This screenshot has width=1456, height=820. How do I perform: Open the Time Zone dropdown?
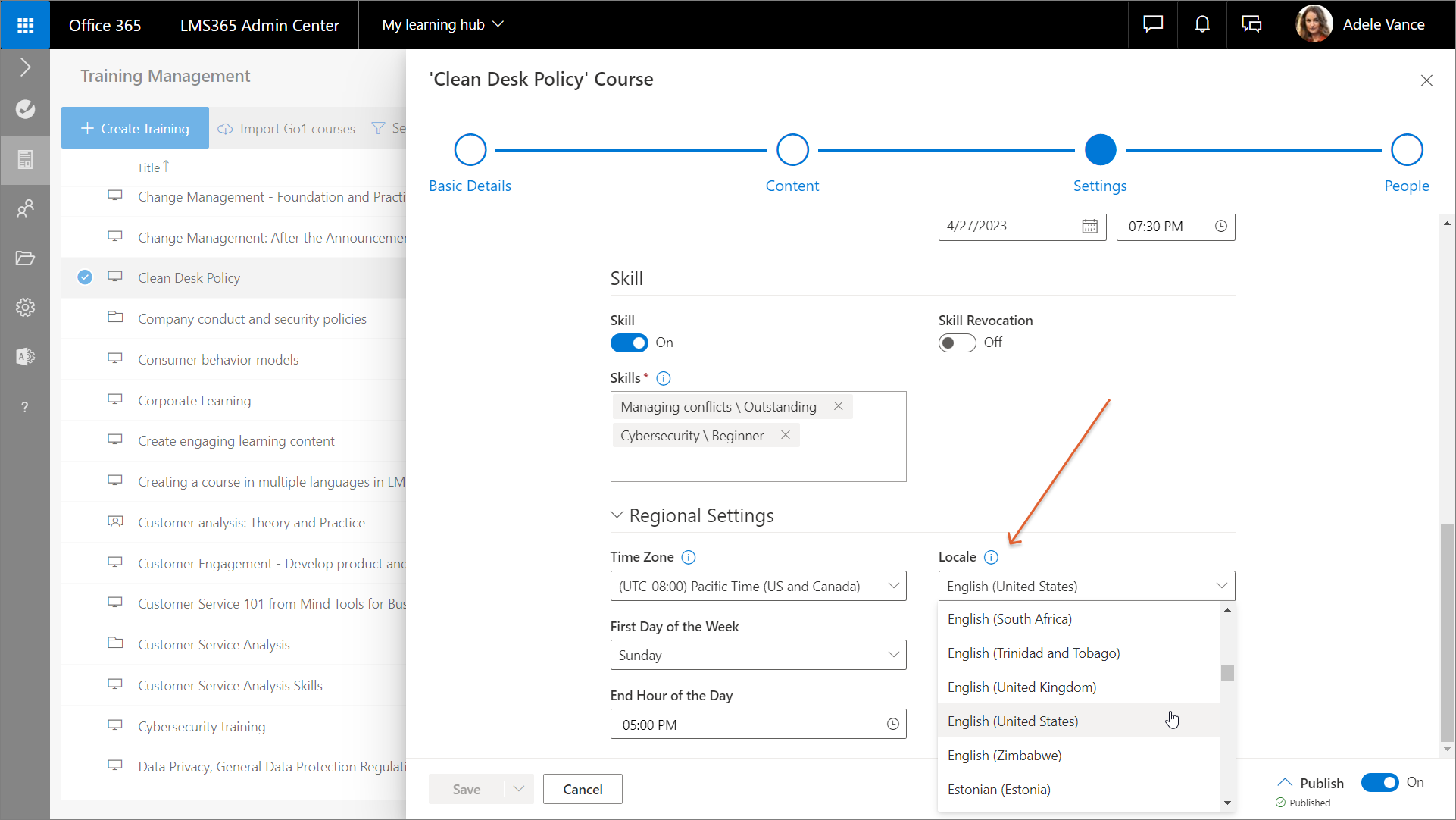point(758,586)
